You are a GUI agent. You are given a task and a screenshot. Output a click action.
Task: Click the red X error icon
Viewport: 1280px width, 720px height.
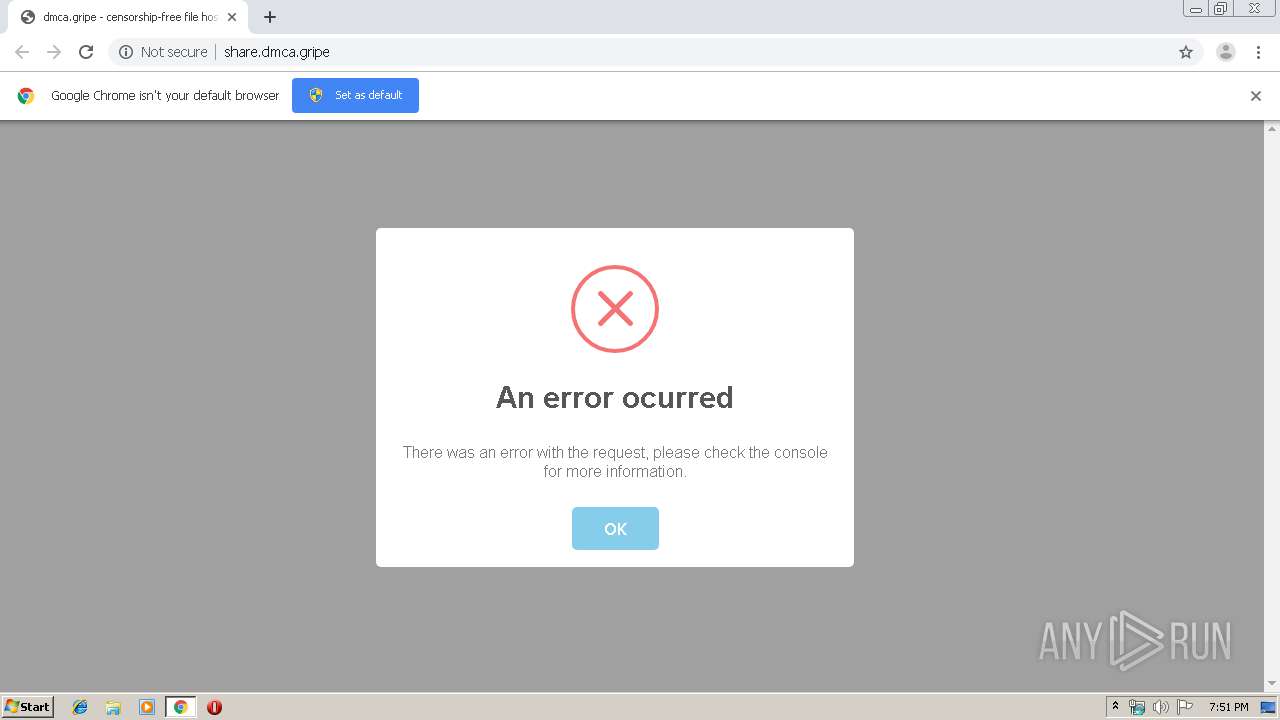[615, 309]
